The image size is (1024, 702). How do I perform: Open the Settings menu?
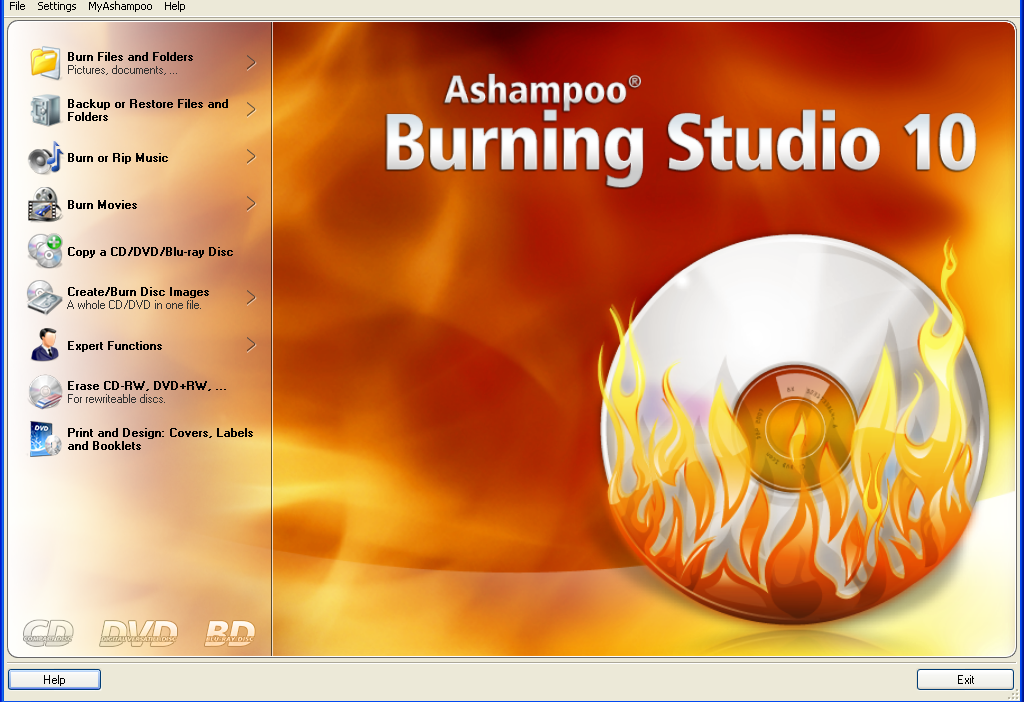pyautogui.click(x=57, y=7)
